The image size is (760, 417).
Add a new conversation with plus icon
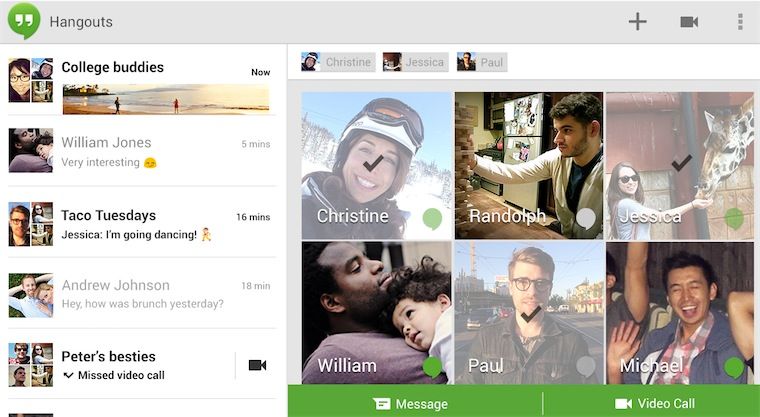(637, 22)
